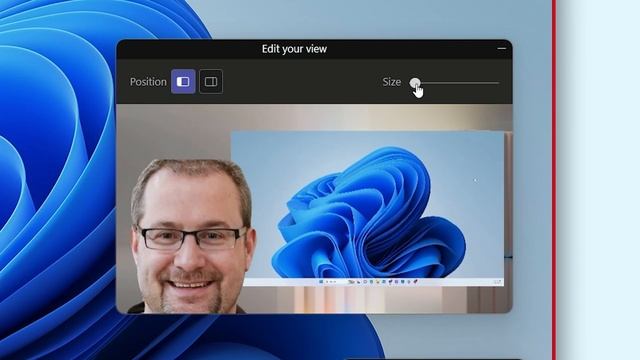640x360 pixels.
Task: Click the Size slider handle
Action: point(415,83)
